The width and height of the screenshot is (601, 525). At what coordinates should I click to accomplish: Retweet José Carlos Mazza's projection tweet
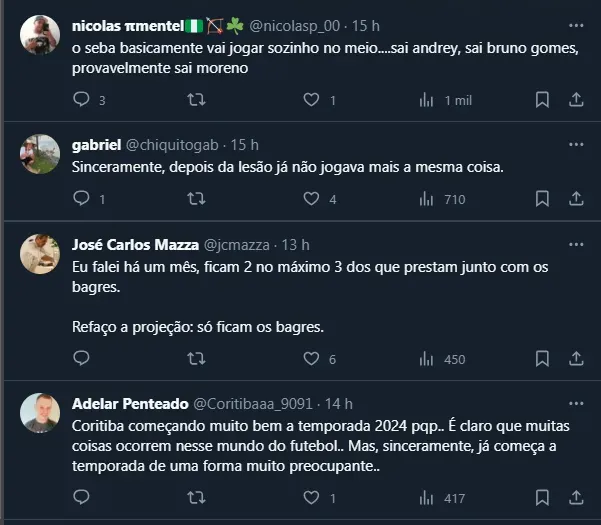click(197, 359)
